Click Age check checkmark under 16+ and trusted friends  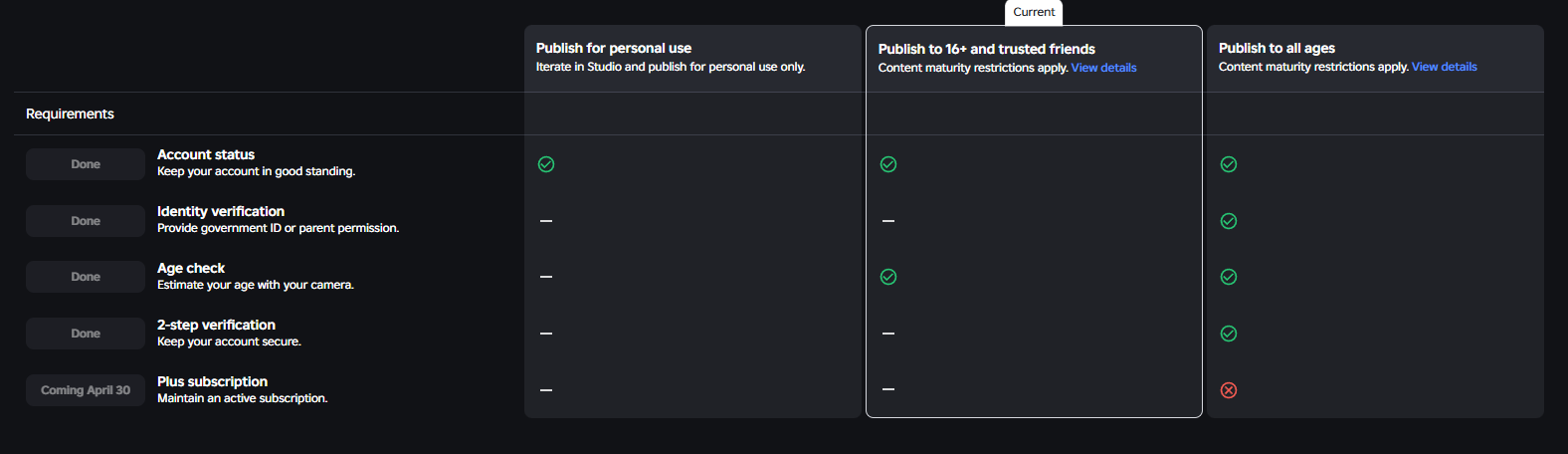[x=888, y=277]
